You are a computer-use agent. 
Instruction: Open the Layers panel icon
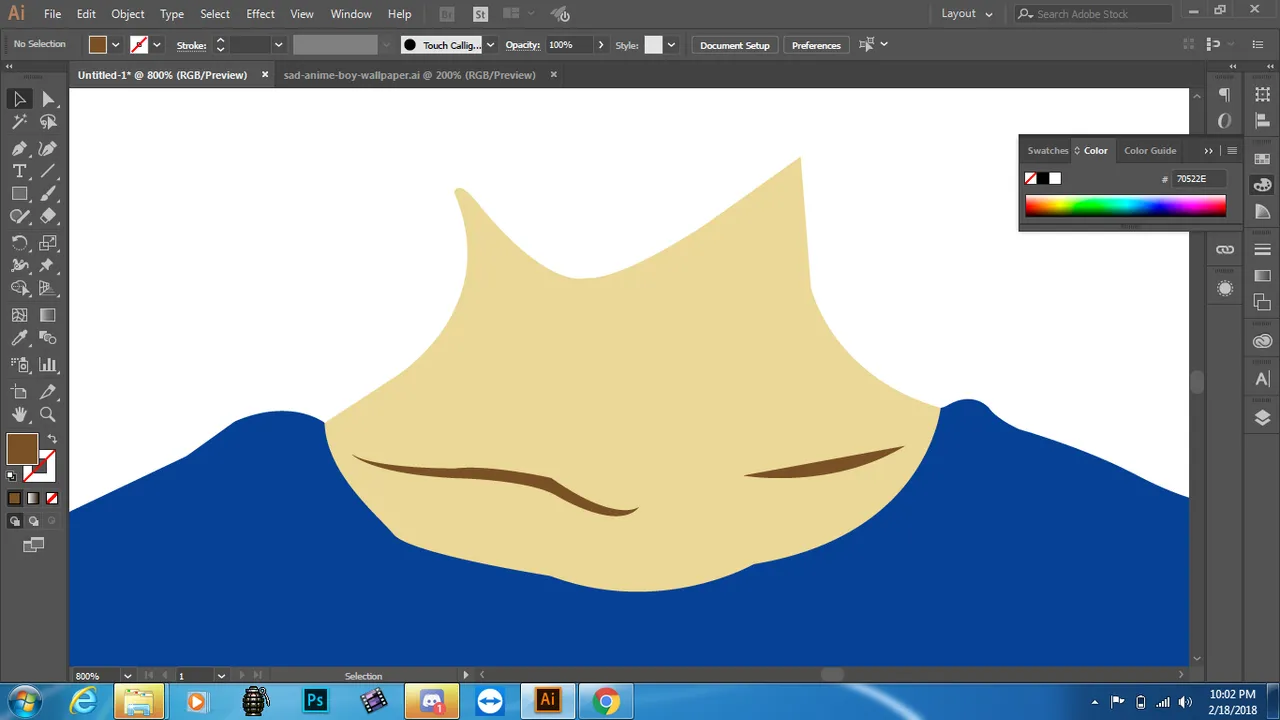pos(1262,418)
